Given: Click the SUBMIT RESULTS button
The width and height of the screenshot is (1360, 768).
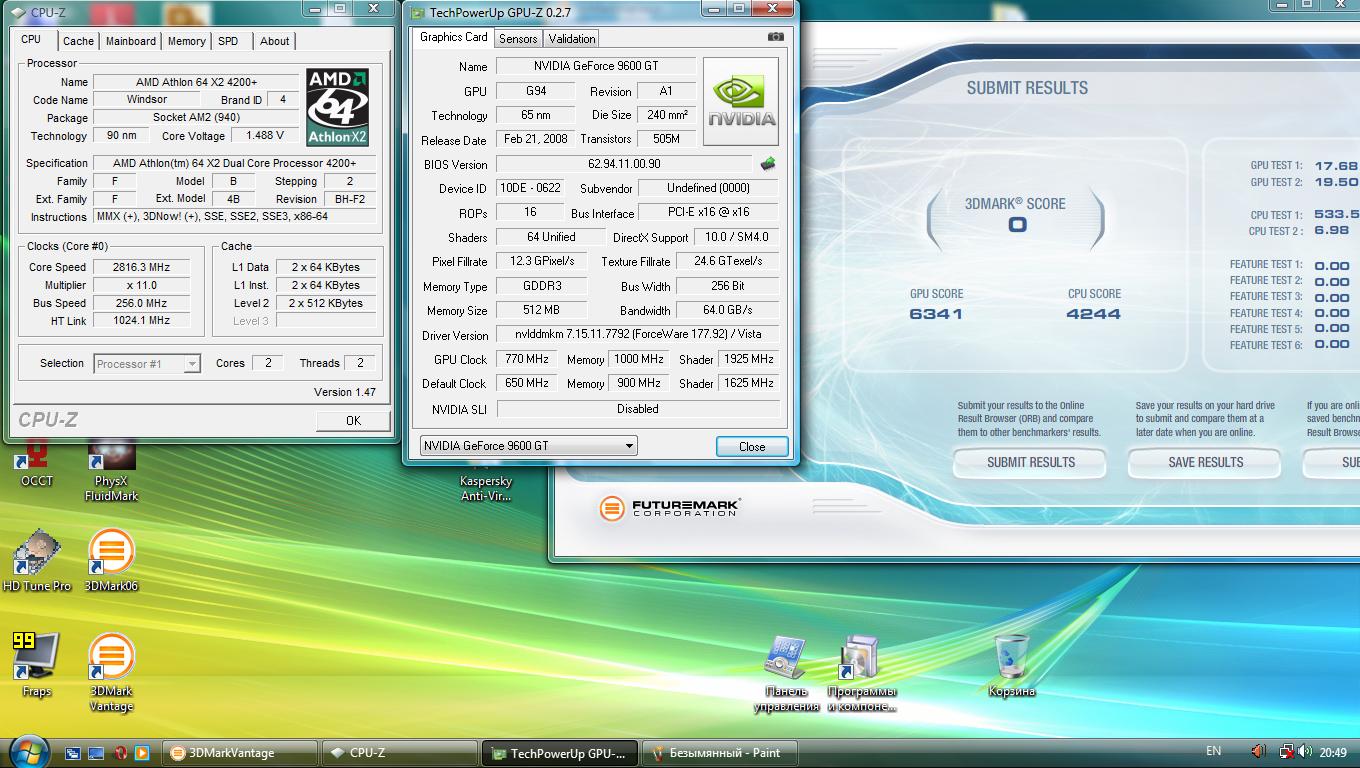Looking at the screenshot, I should [1031, 462].
